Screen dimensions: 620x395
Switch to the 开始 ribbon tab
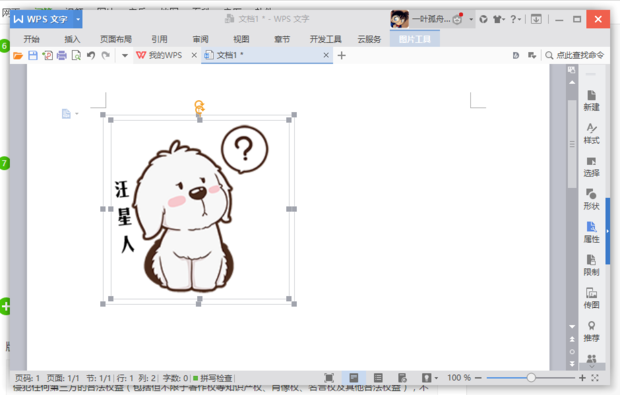31,39
